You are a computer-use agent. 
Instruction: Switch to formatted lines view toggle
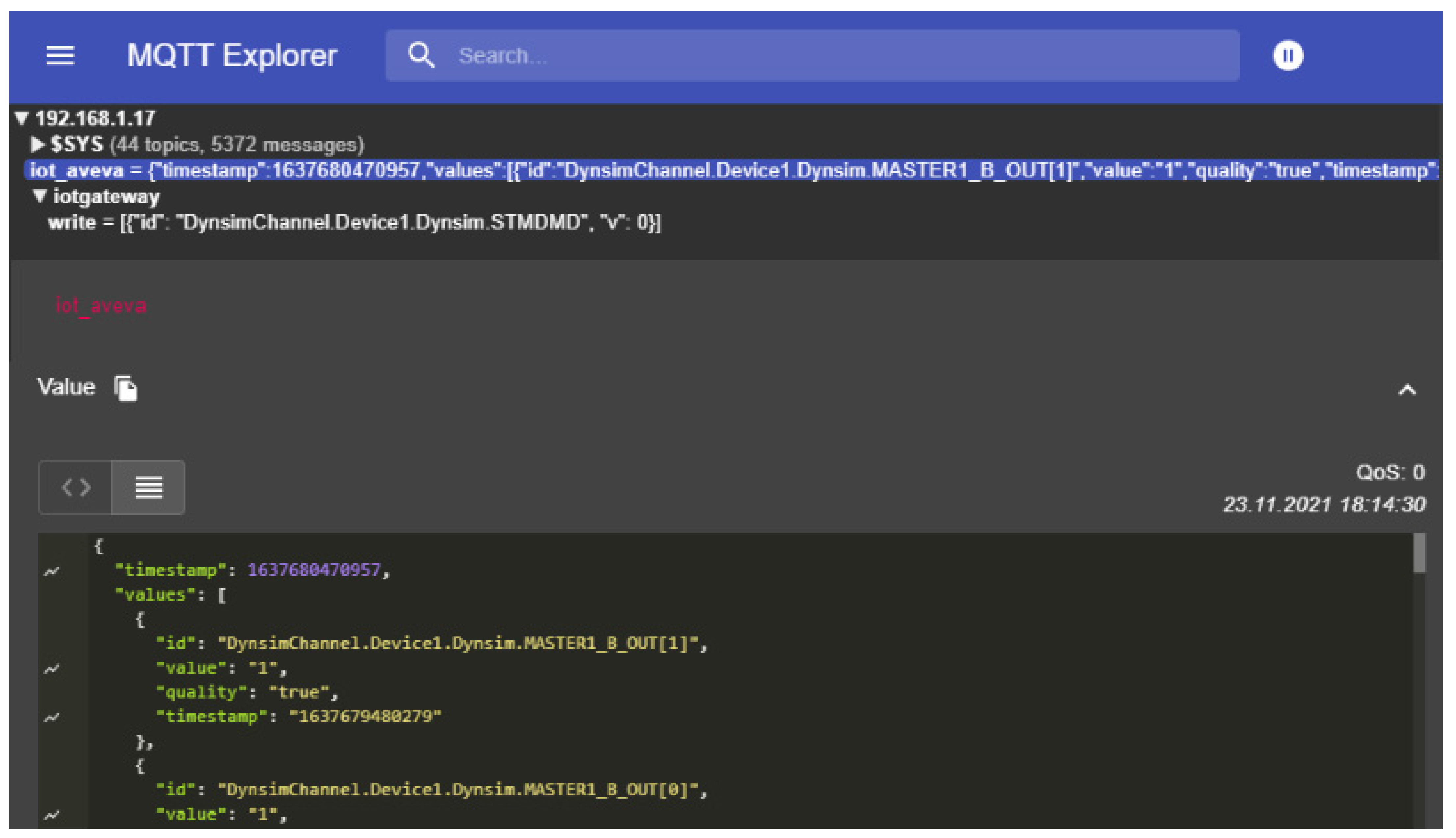[148, 488]
